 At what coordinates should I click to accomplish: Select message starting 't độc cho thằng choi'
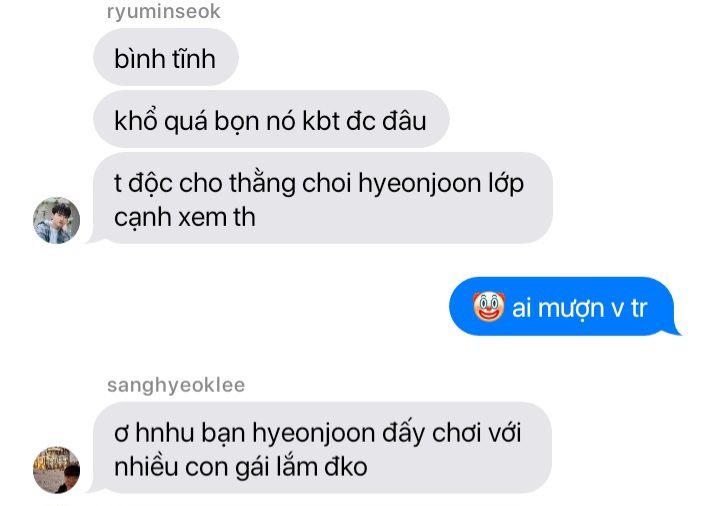click(322, 198)
